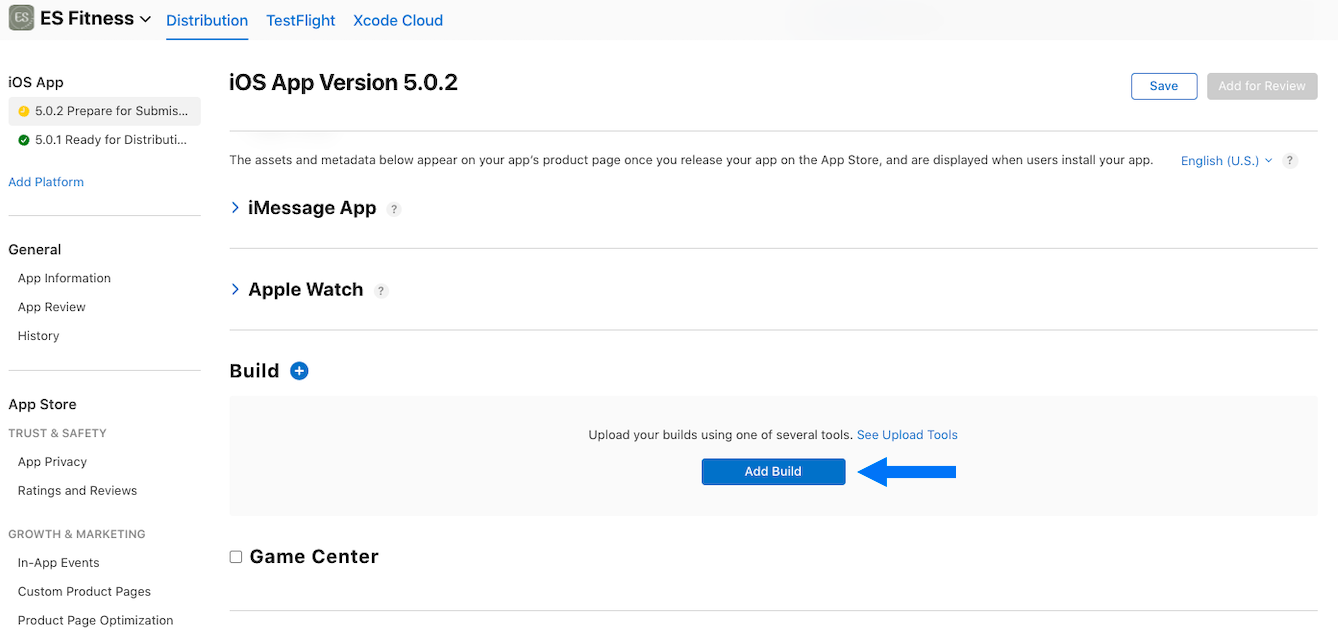Click the help icon next to English (U.S.)

pos(1290,161)
